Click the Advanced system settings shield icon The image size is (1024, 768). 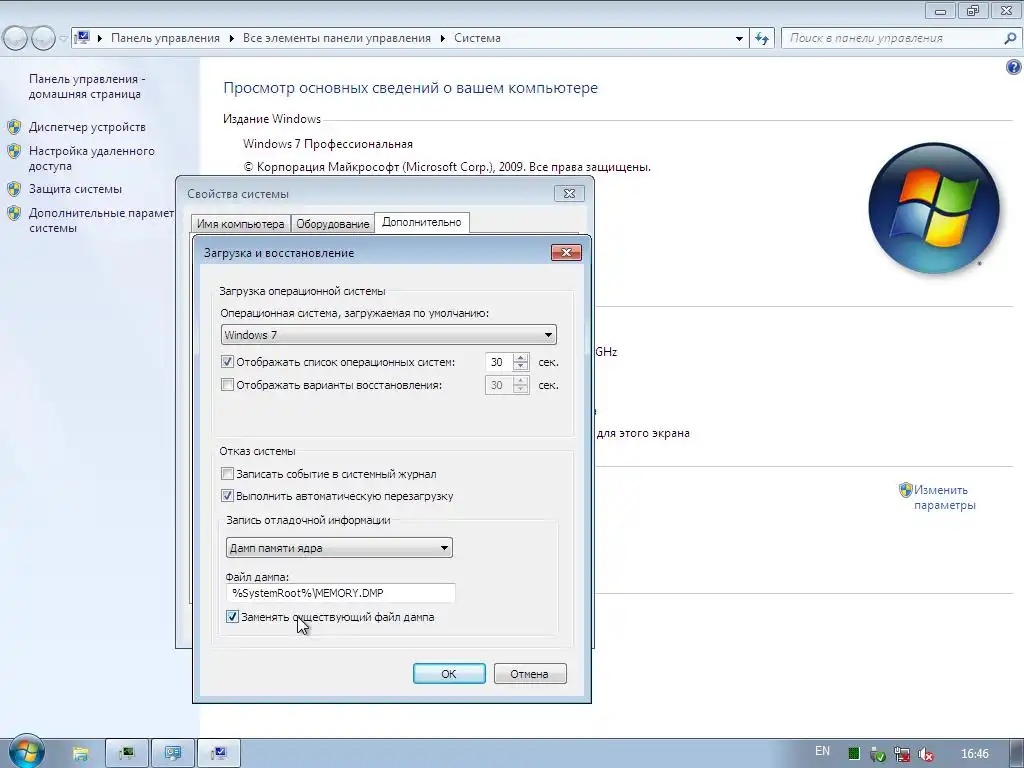coord(14,213)
